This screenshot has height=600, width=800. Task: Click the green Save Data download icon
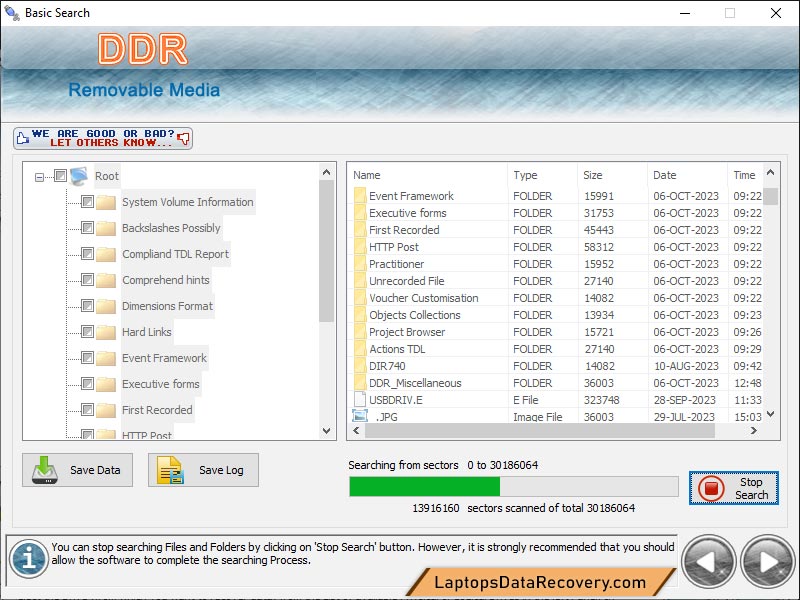(47, 470)
